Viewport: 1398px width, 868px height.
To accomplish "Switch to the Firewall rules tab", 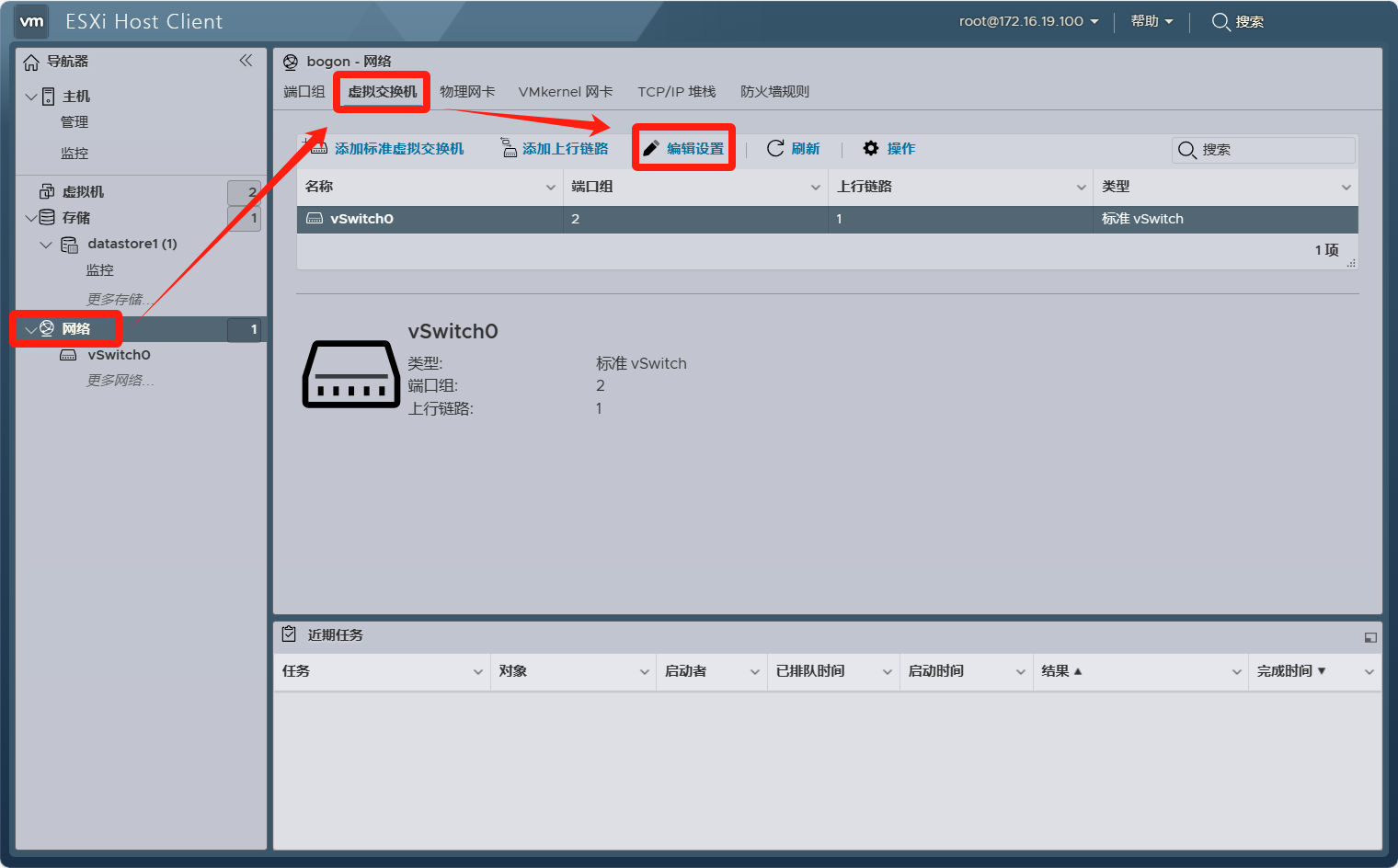I will point(774,92).
